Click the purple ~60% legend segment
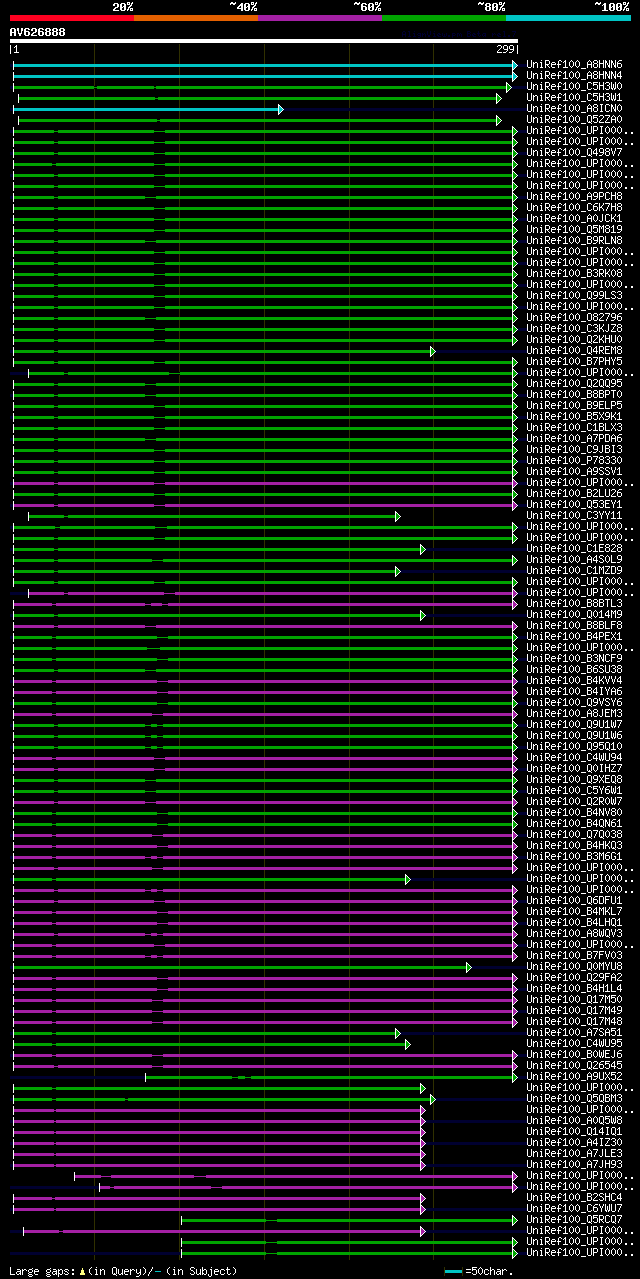 (x=320, y=18)
